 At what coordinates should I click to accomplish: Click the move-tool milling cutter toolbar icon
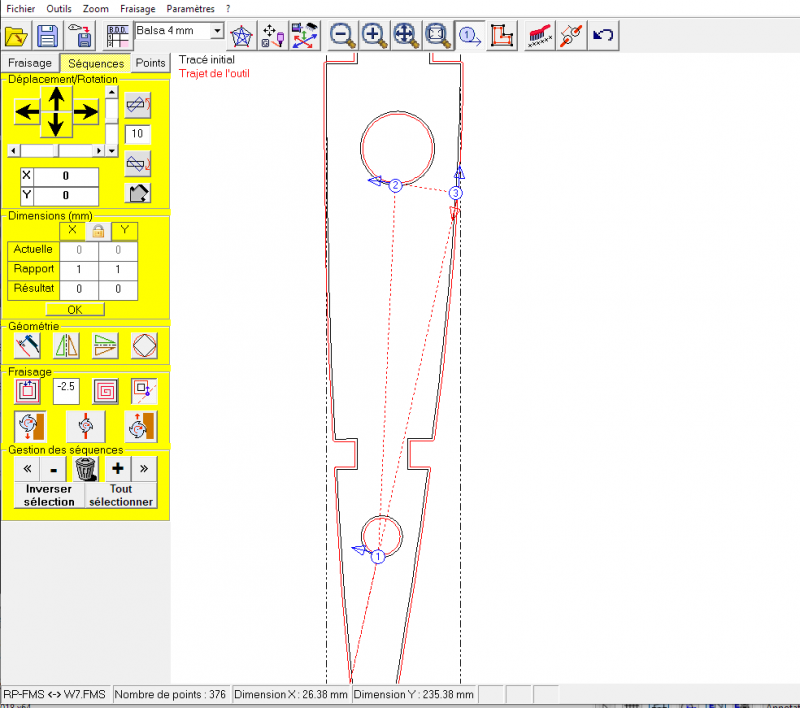click(x=273, y=36)
